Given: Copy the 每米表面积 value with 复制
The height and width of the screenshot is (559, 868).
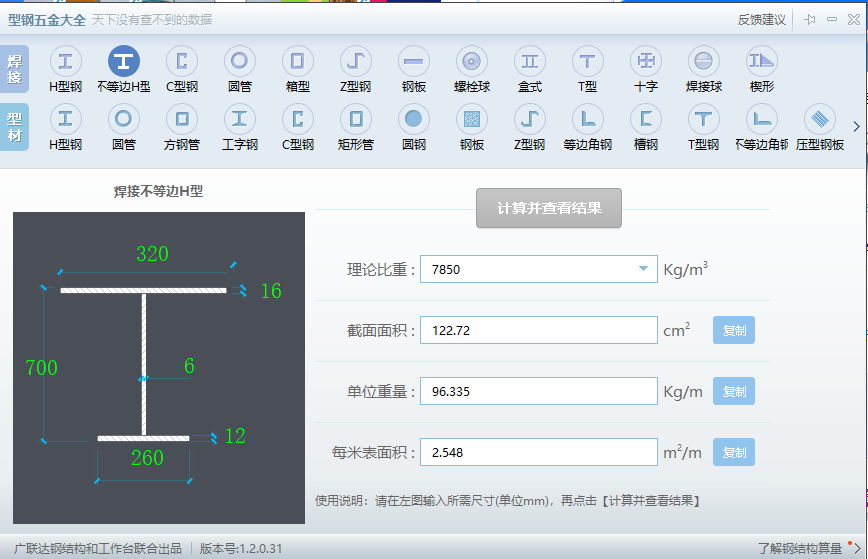Looking at the screenshot, I should [733, 452].
